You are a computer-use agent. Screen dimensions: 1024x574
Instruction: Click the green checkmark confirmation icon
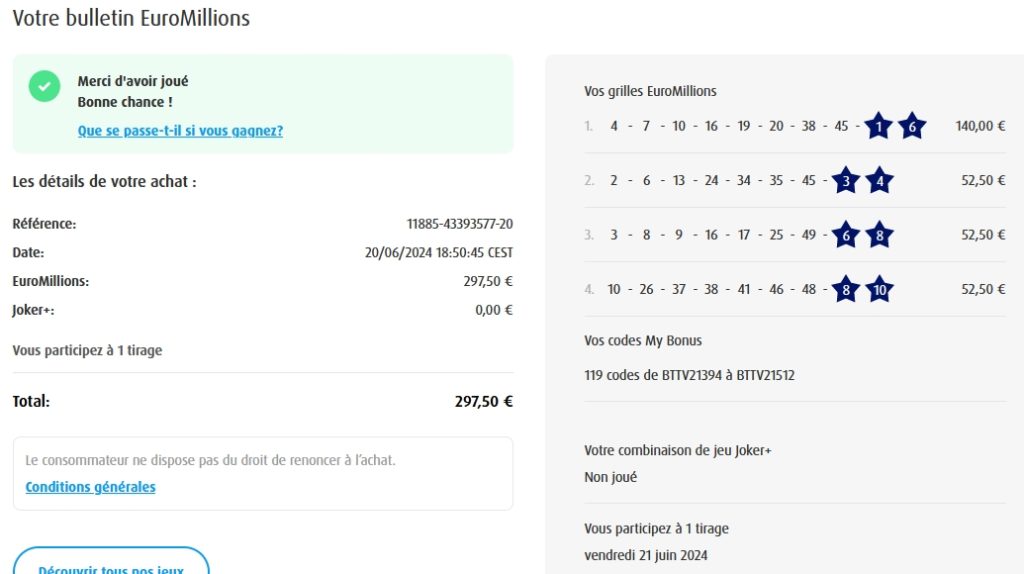[44, 86]
